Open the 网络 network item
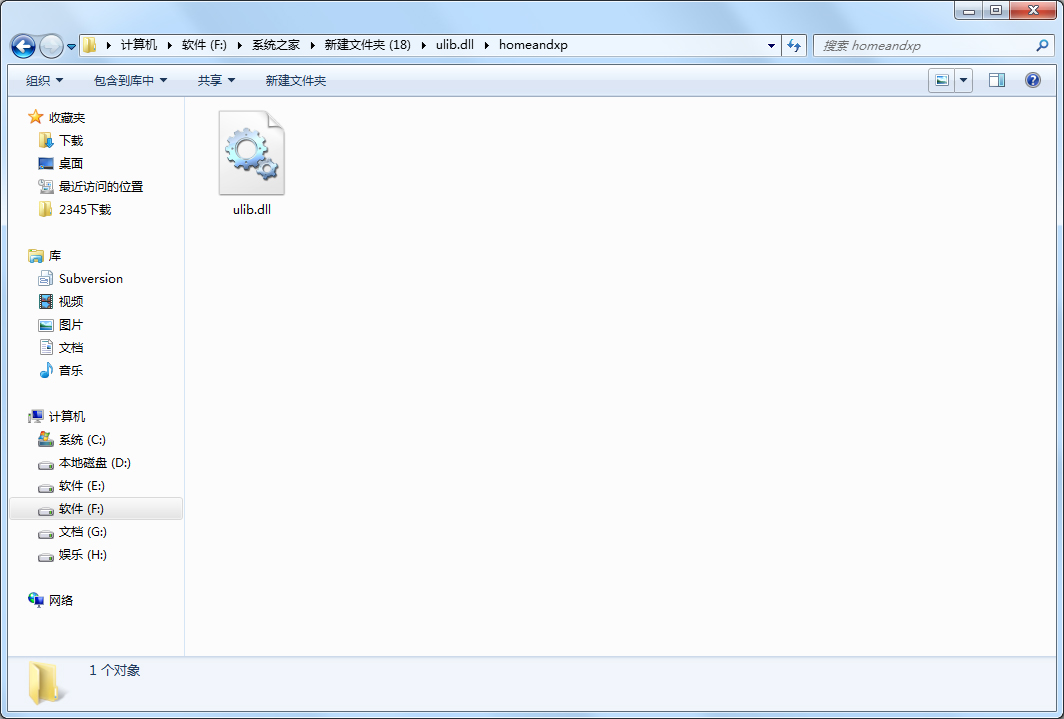This screenshot has height=719, width=1064. click(x=60, y=601)
